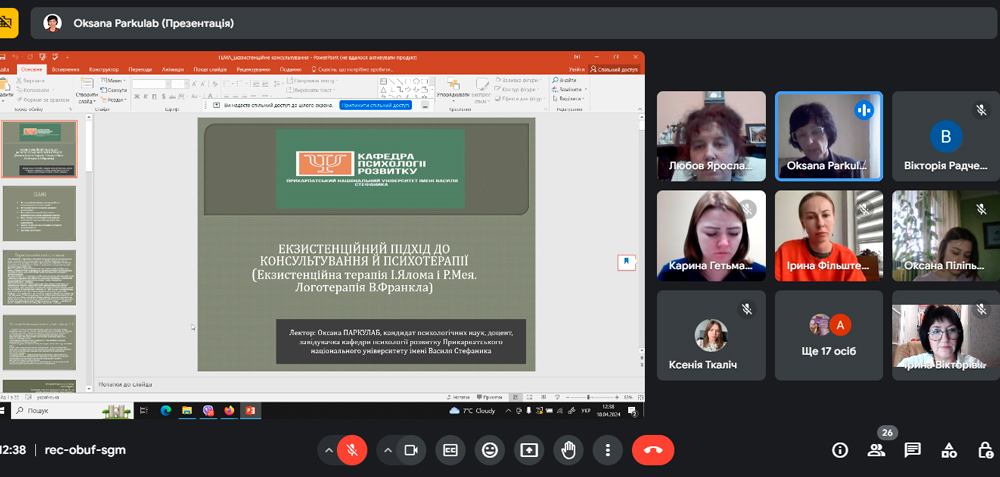Screen dimensions: 1000x477
Task: Open the meeting details info icon
Action: (840, 450)
